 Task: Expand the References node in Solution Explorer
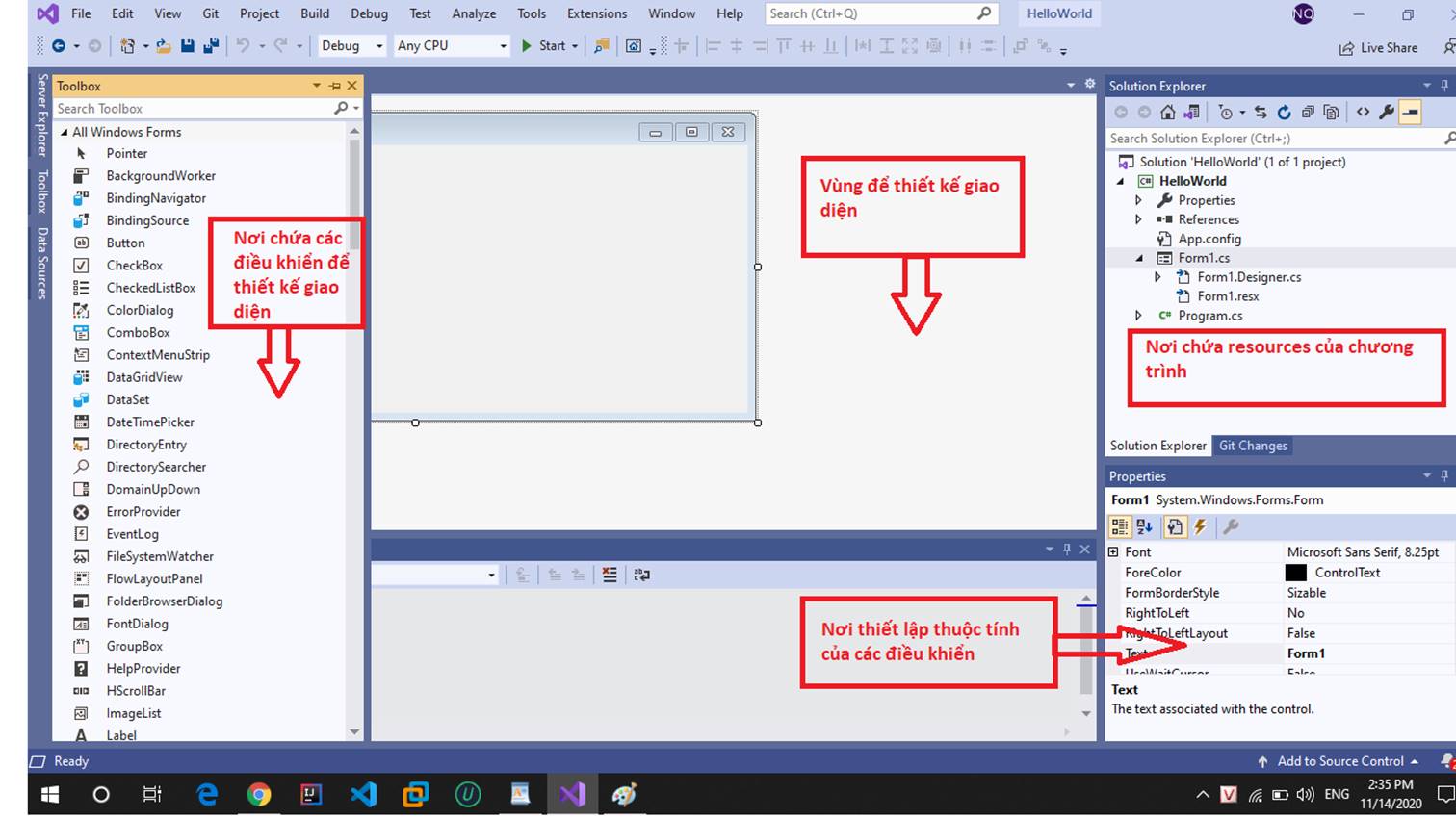point(1137,219)
